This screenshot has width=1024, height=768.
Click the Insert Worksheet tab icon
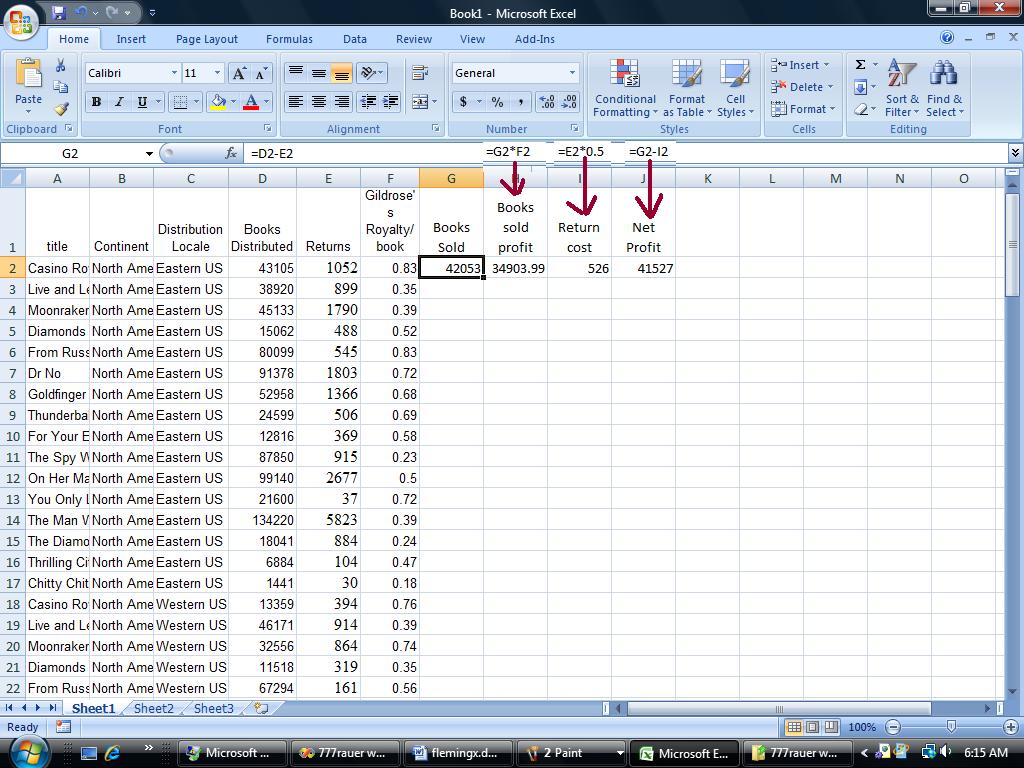(x=261, y=709)
